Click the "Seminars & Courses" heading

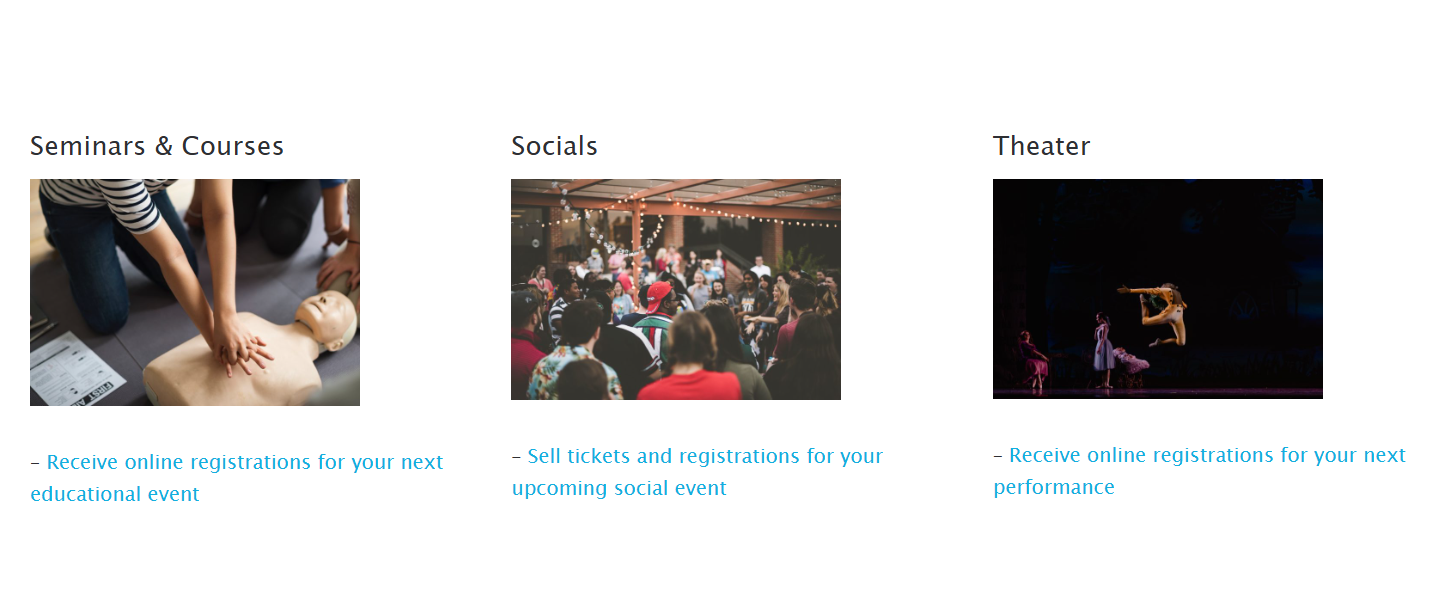pos(156,146)
